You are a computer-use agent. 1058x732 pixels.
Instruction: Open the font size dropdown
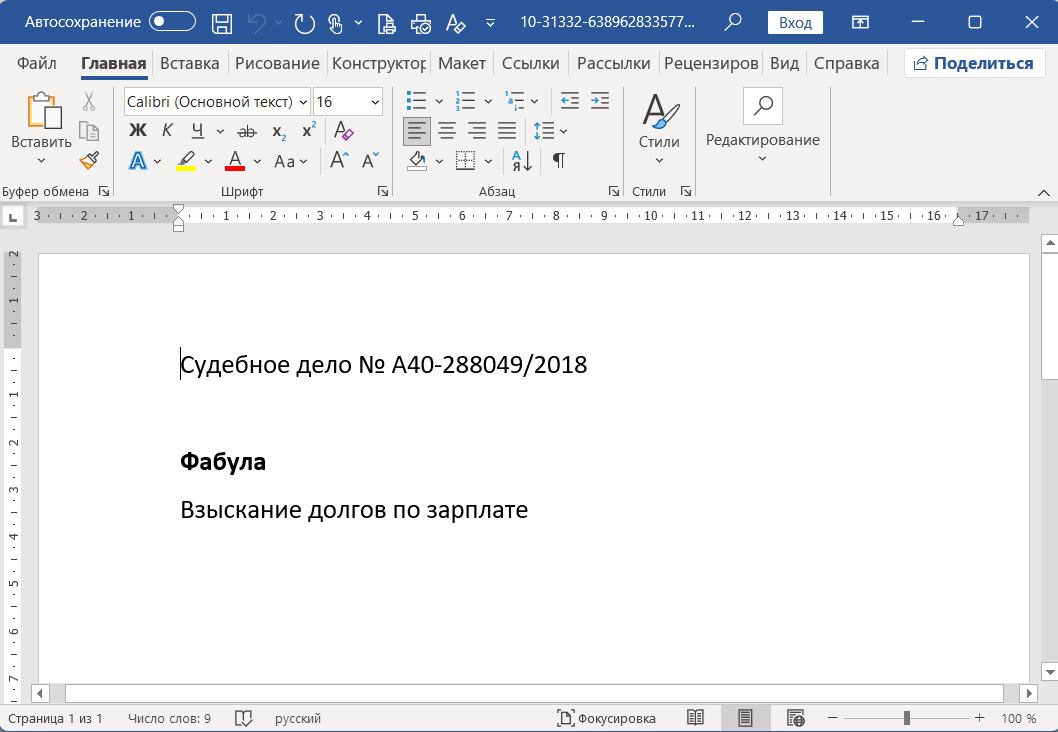pos(371,101)
